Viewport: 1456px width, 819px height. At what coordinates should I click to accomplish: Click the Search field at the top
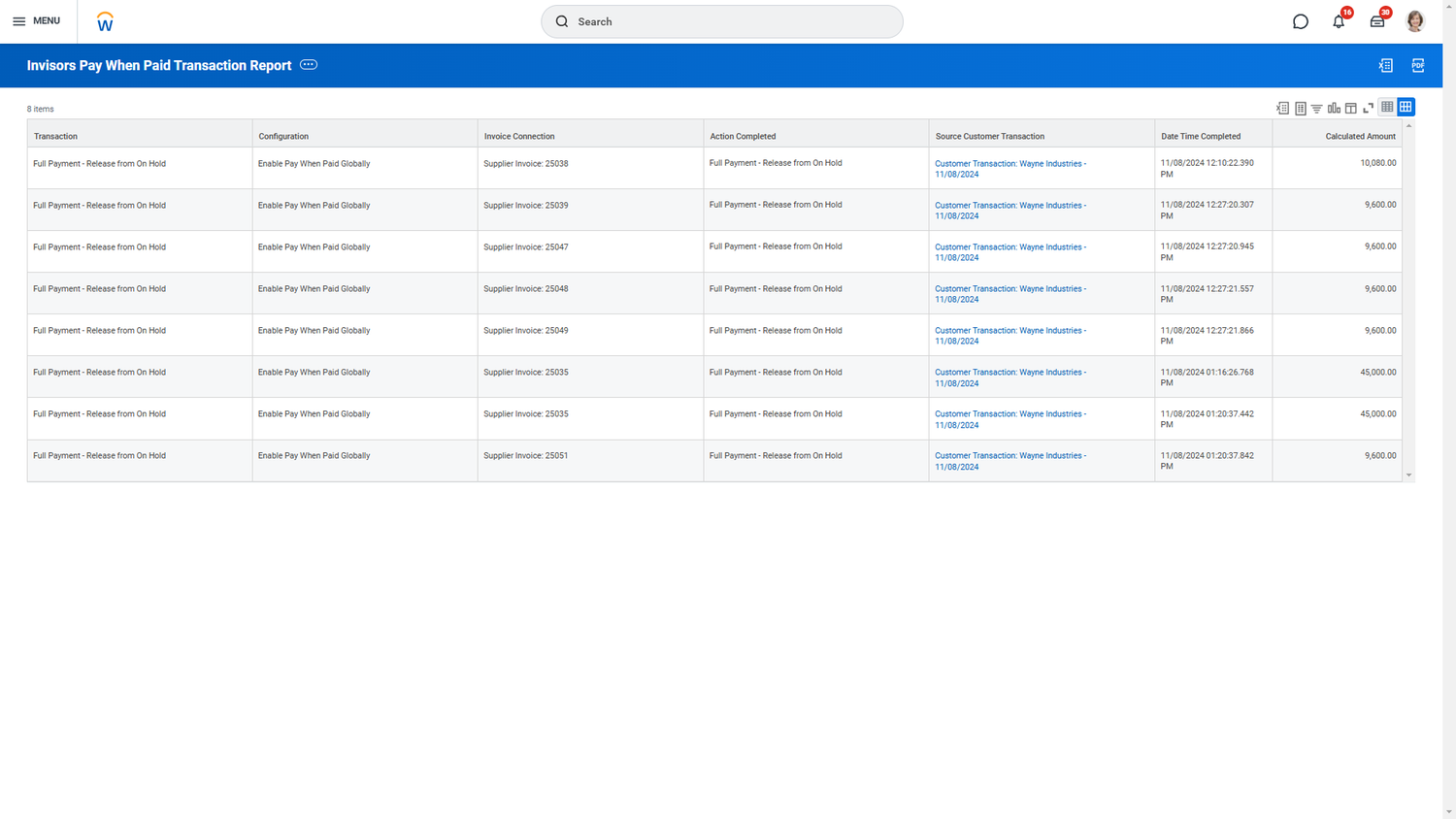point(721,20)
